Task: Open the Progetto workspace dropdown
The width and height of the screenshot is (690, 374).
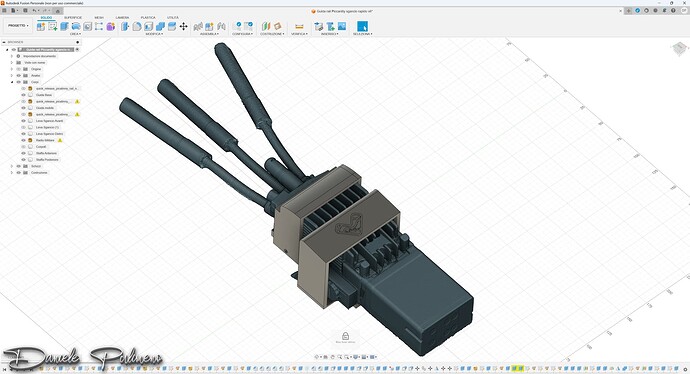Action: (x=18, y=26)
